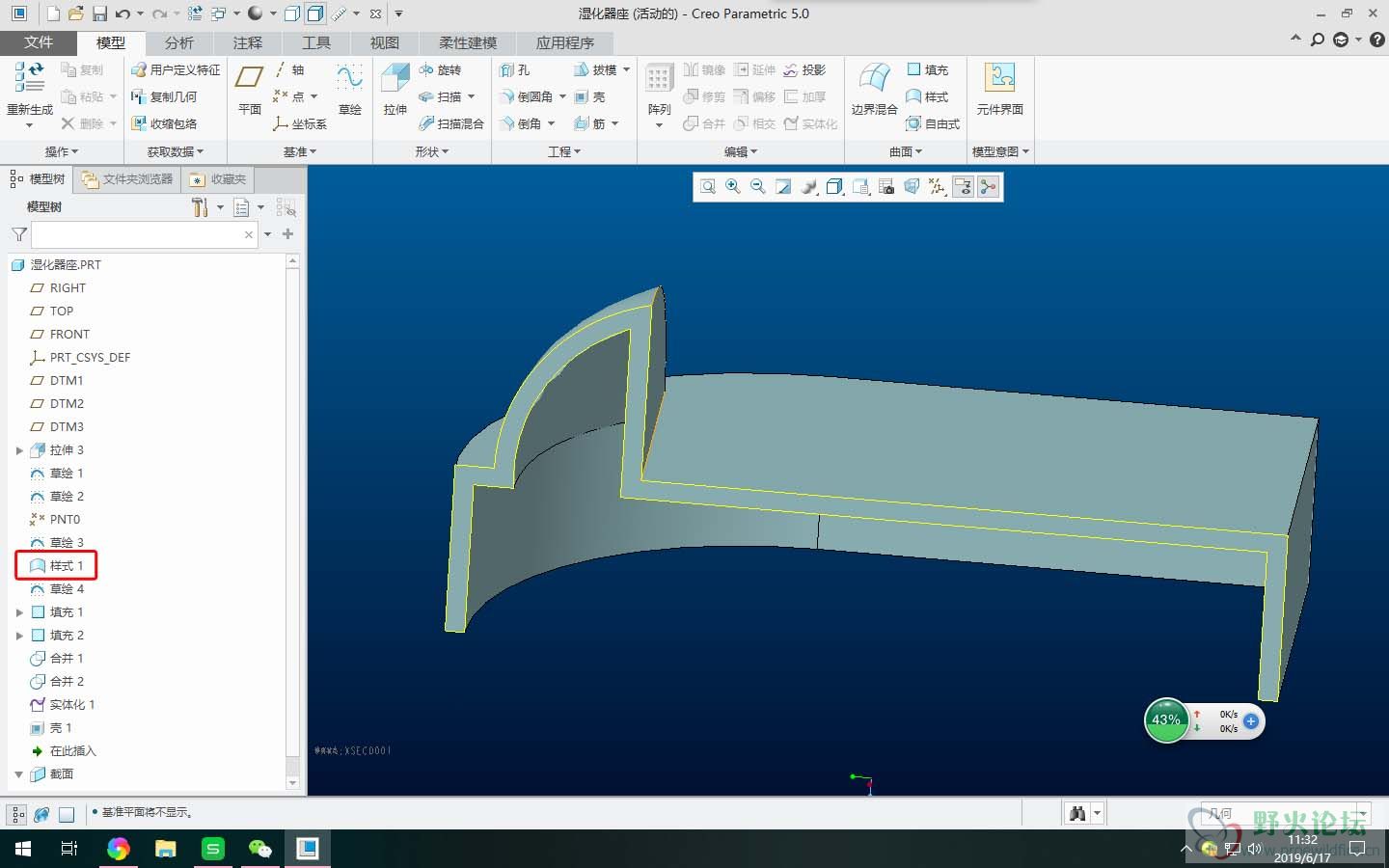
Task: Click the Zoom In magnifier icon
Action: tap(733, 187)
